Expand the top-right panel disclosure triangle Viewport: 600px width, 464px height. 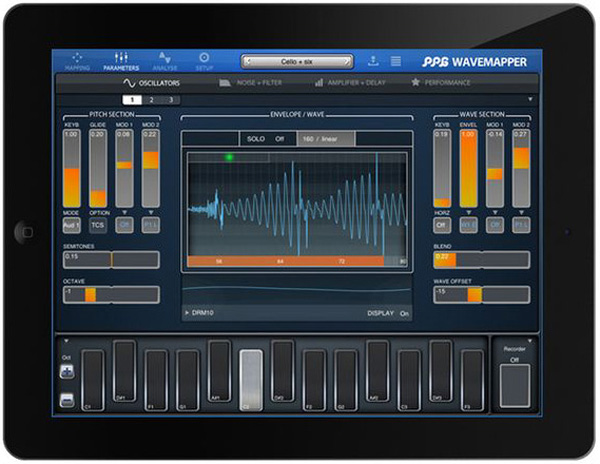[x=530, y=99]
